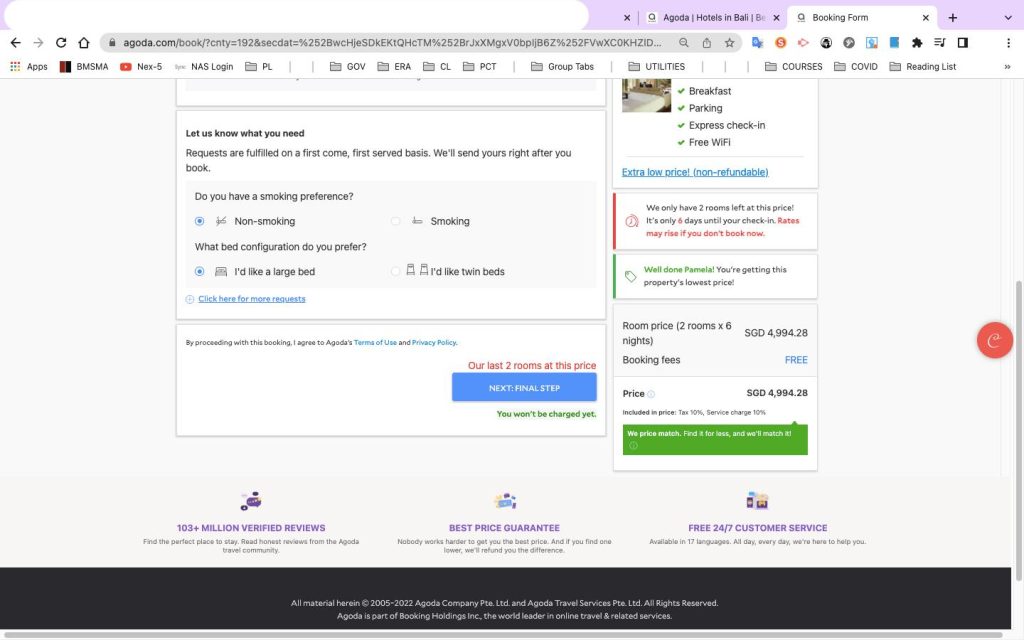Go back to the previous page
Viewport: 1024px width, 640px height.
click(x=16, y=42)
